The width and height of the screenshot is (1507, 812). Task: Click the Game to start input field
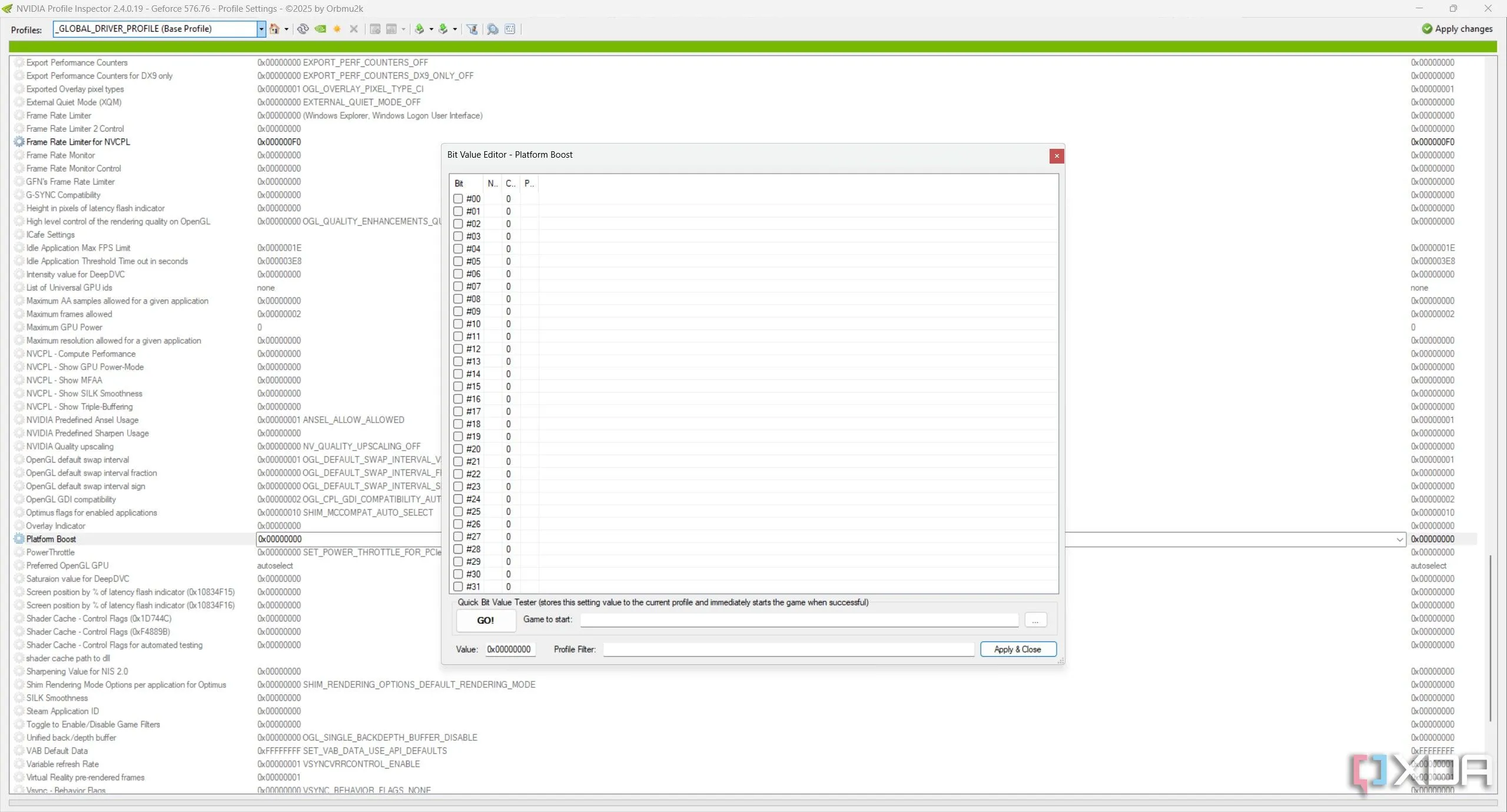(x=799, y=620)
